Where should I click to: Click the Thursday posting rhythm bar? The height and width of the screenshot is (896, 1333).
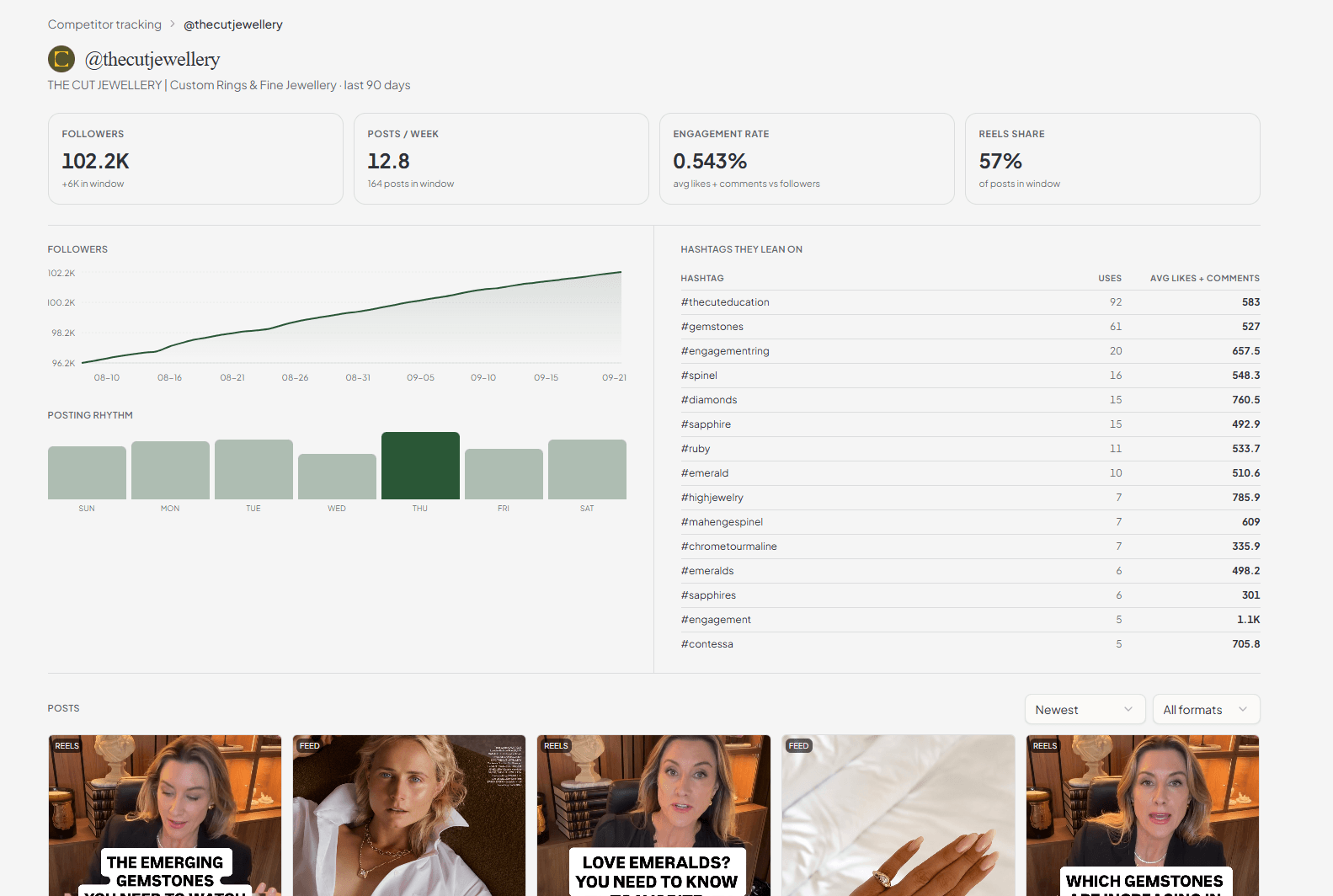click(x=420, y=466)
